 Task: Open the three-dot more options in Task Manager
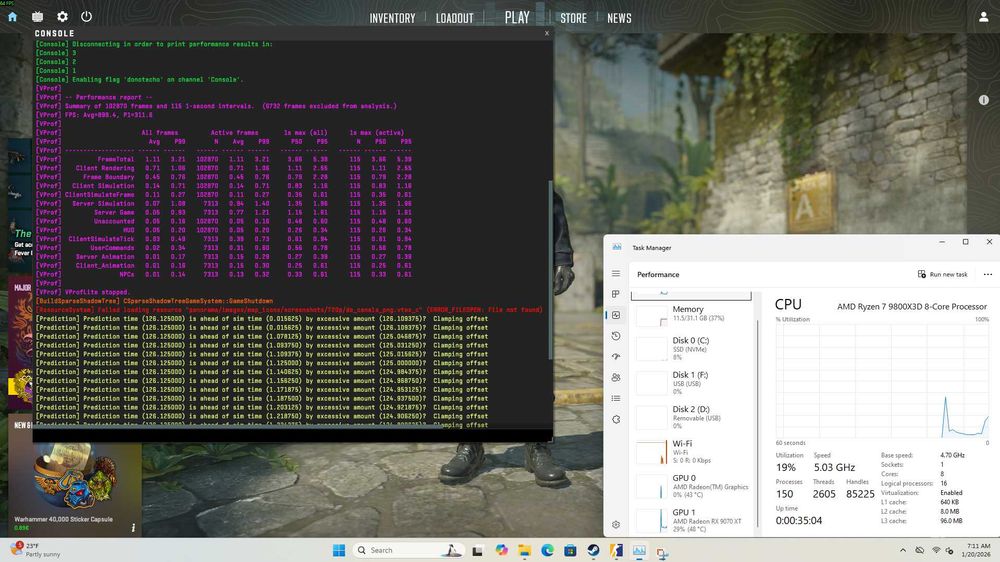(x=987, y=274)
